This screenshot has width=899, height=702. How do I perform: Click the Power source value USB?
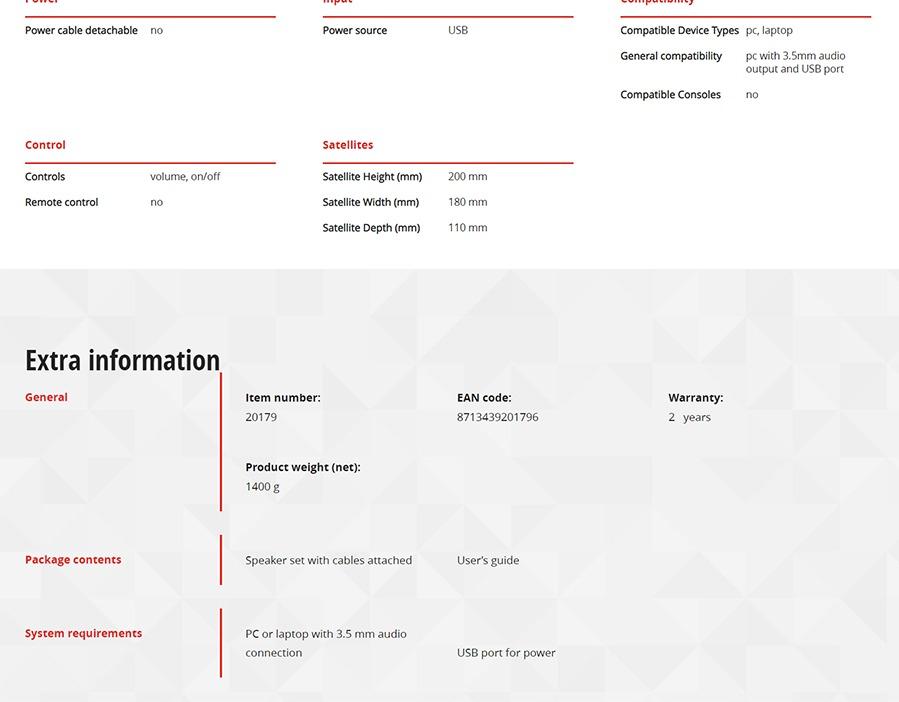pyautogui.click(x=457, y=31)
